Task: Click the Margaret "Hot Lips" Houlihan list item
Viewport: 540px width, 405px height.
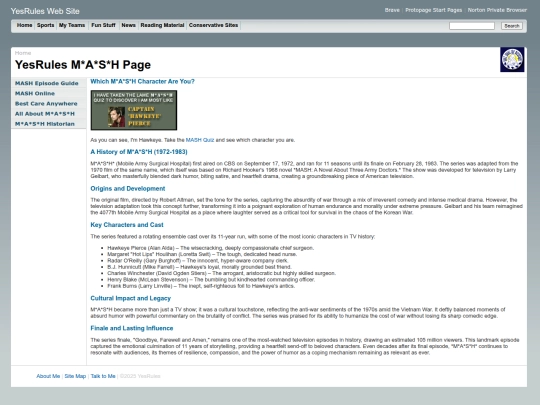Action: (202, 254)
